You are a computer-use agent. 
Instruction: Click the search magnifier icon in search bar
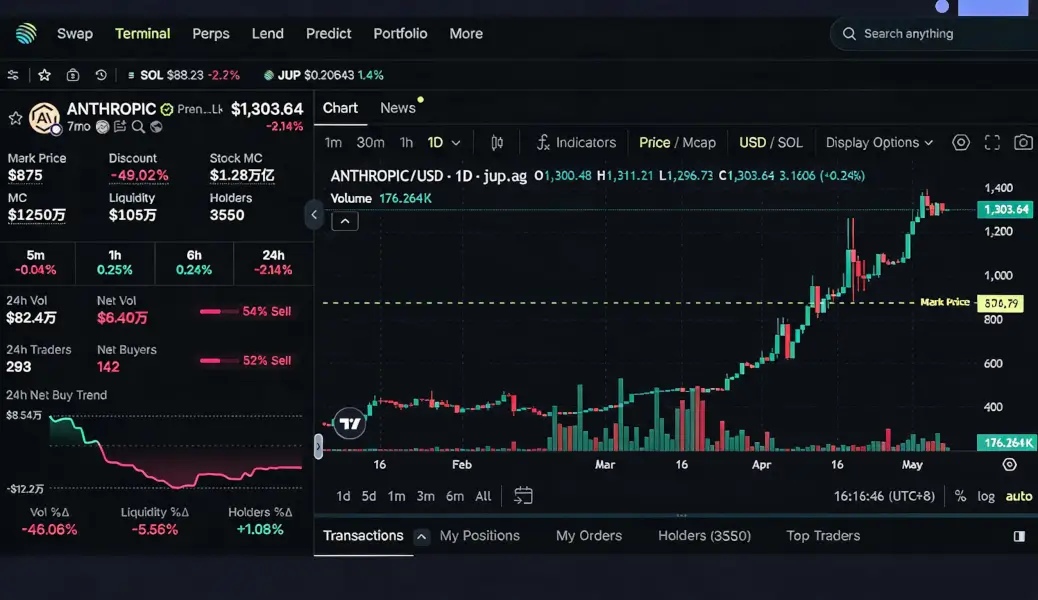point(849,34)
